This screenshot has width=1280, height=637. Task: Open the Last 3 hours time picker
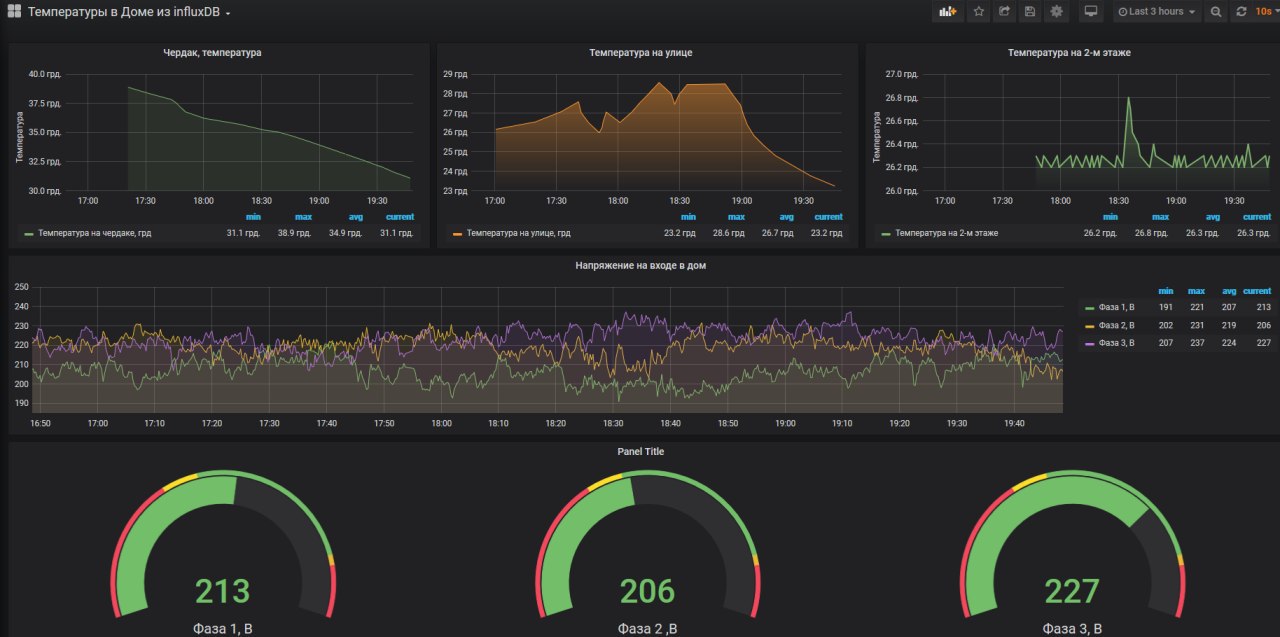1156,12
